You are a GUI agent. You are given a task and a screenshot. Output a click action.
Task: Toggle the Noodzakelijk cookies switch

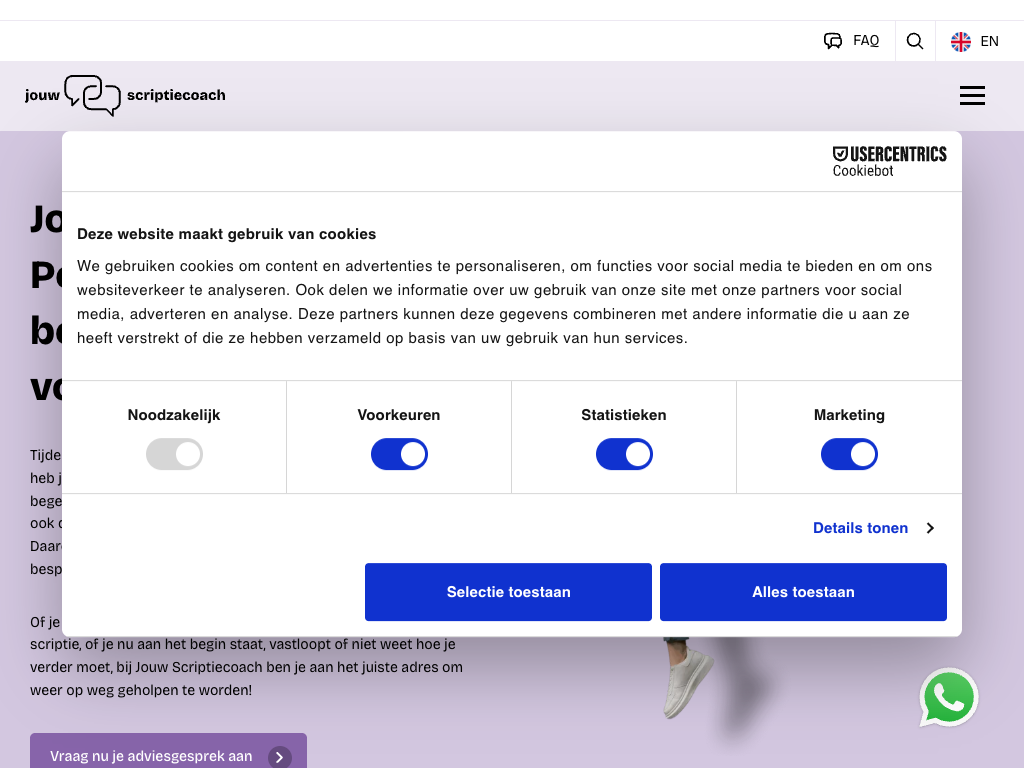tap(175, 455)
